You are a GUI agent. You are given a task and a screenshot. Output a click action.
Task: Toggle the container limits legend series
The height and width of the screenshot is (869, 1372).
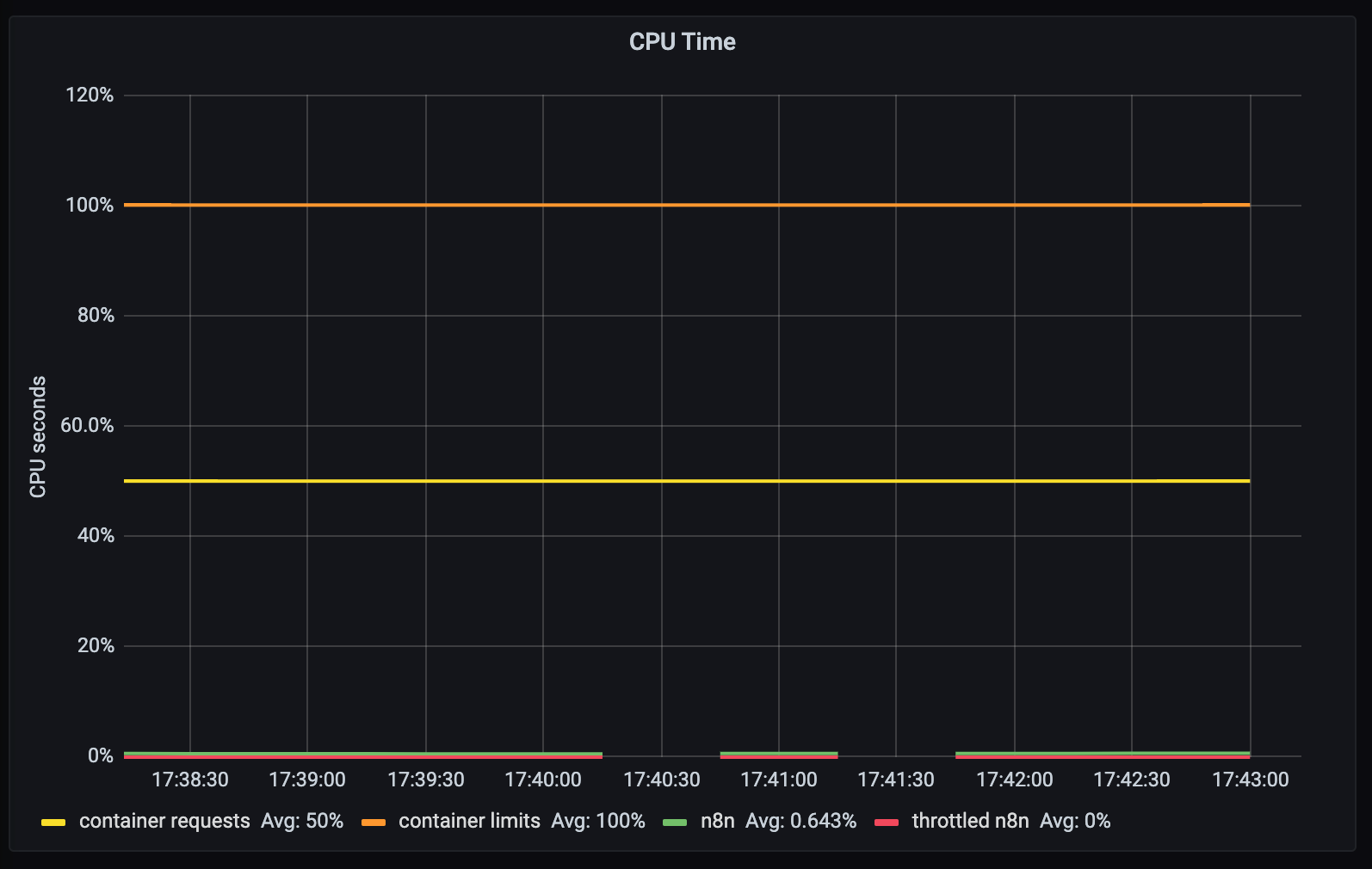coord(469,821)
